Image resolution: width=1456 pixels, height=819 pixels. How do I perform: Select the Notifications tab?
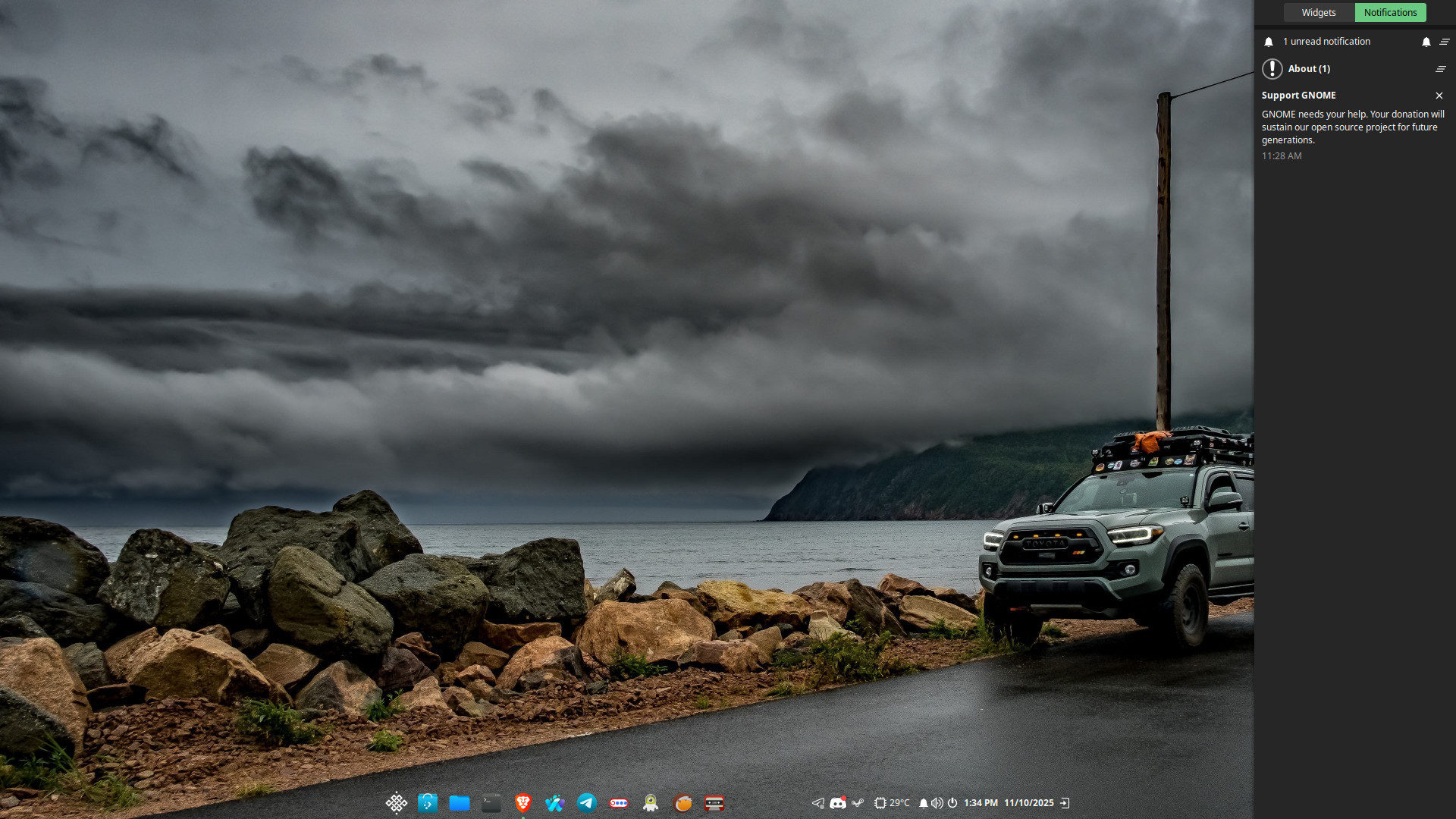pyautogui.click(x=1390, y=12)
